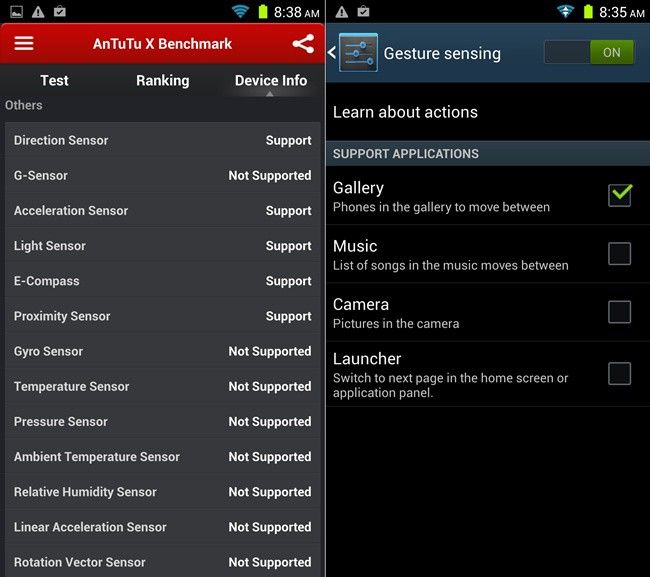Tap 'Pictures in the camera' description

click(x=396, y=324)
